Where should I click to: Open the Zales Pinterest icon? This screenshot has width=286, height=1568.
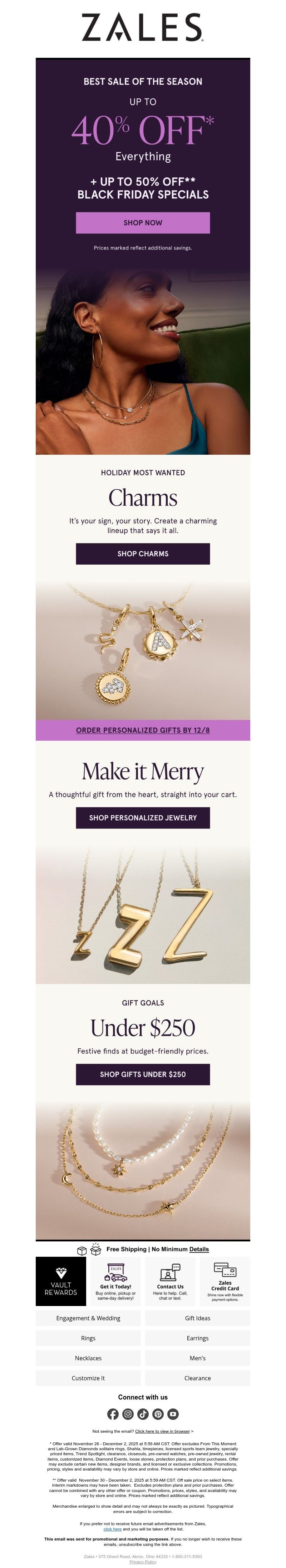coord(158,1413)
